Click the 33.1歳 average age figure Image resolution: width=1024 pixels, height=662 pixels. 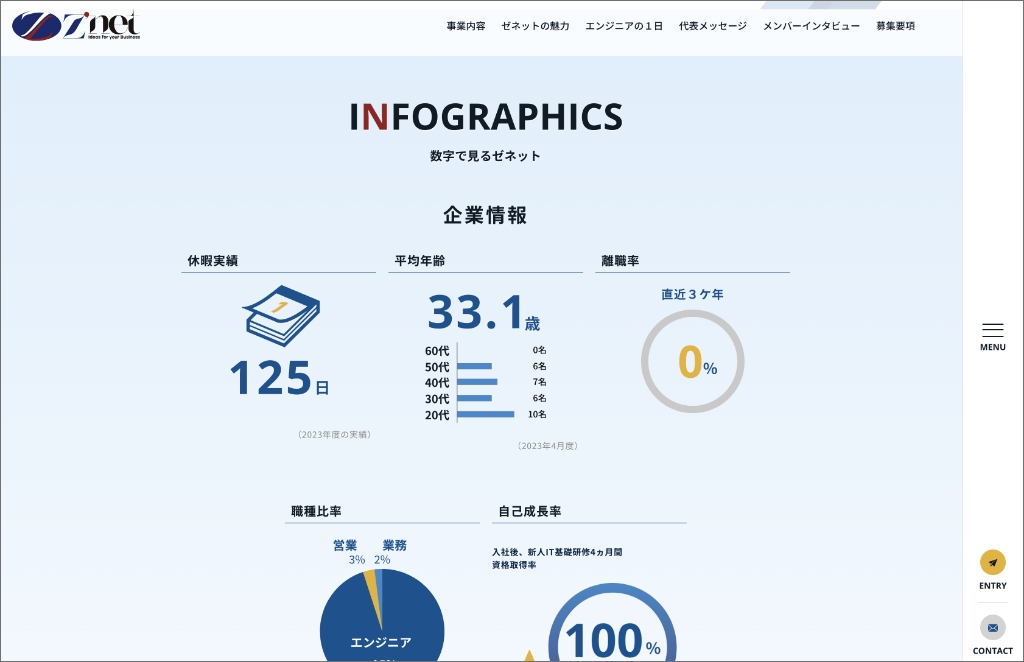[x=484, y=313]
